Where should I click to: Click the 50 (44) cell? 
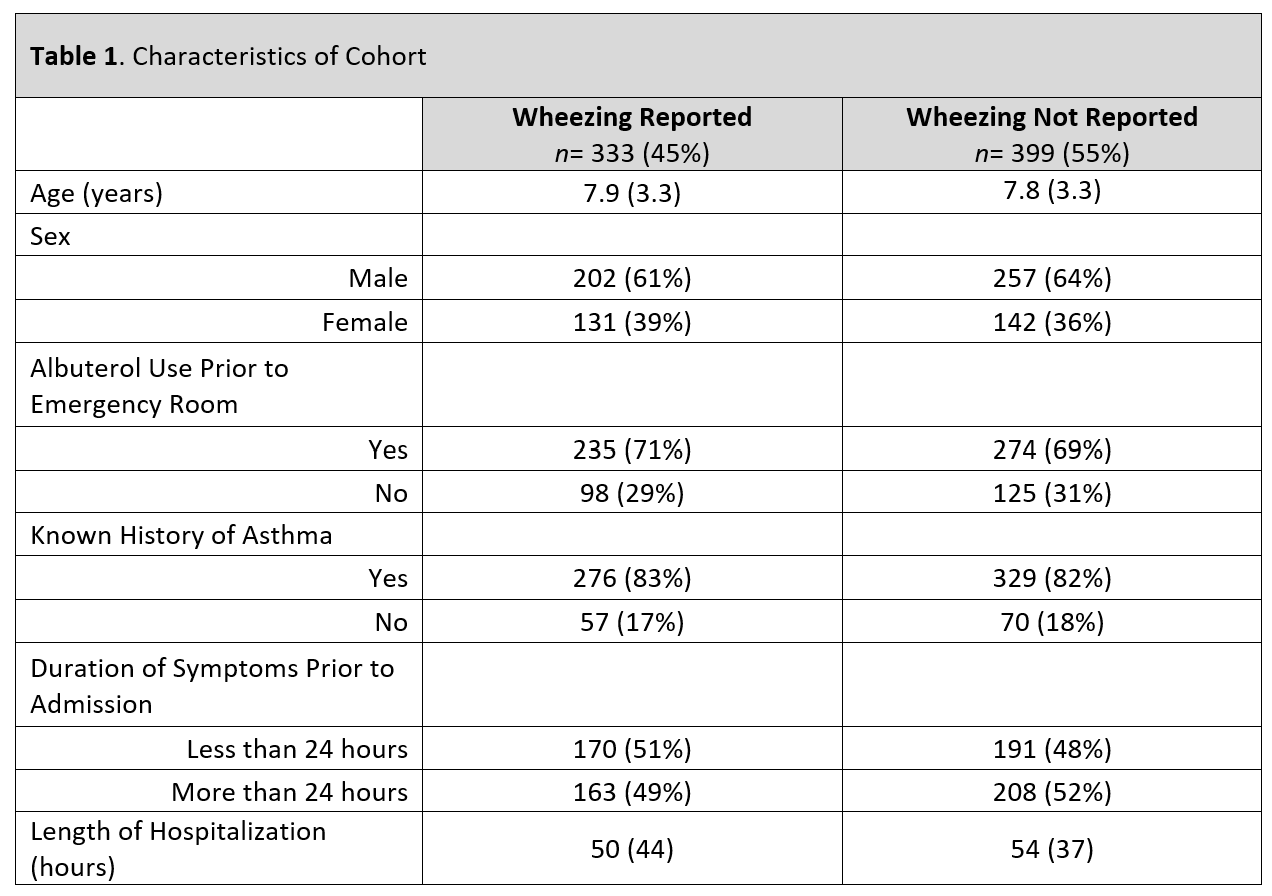pos(632,849)
